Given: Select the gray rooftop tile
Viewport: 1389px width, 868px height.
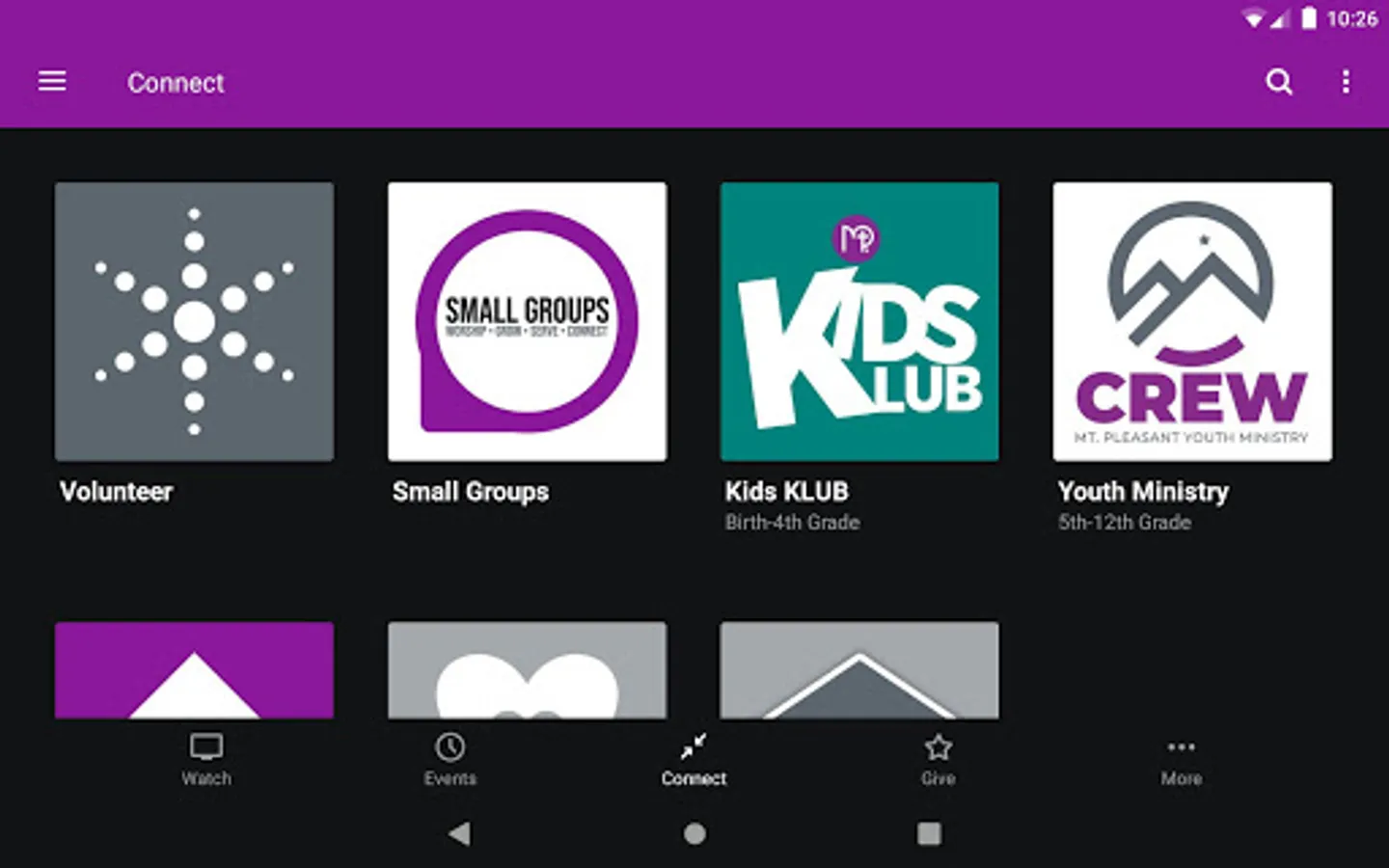Looking at the screenshot, I should [x=859, y=670].
